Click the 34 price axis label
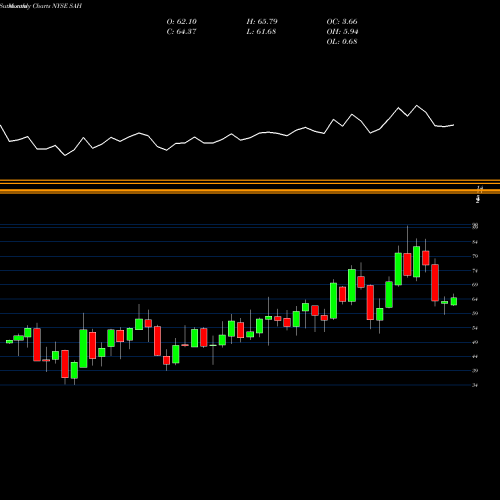The image size is (500, 500). click(475, 385)
